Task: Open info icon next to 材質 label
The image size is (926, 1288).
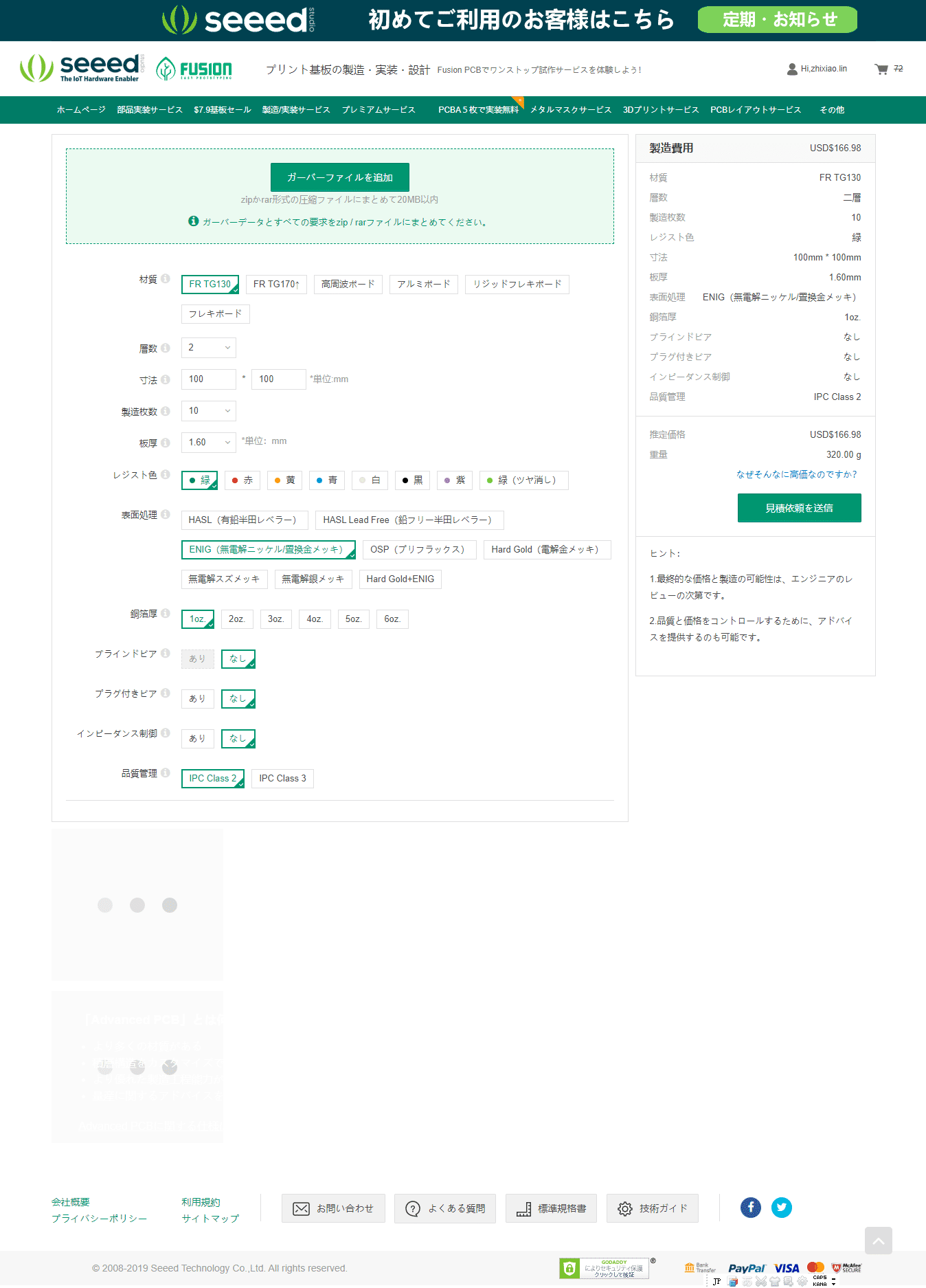Action: (x=166, y=279)
